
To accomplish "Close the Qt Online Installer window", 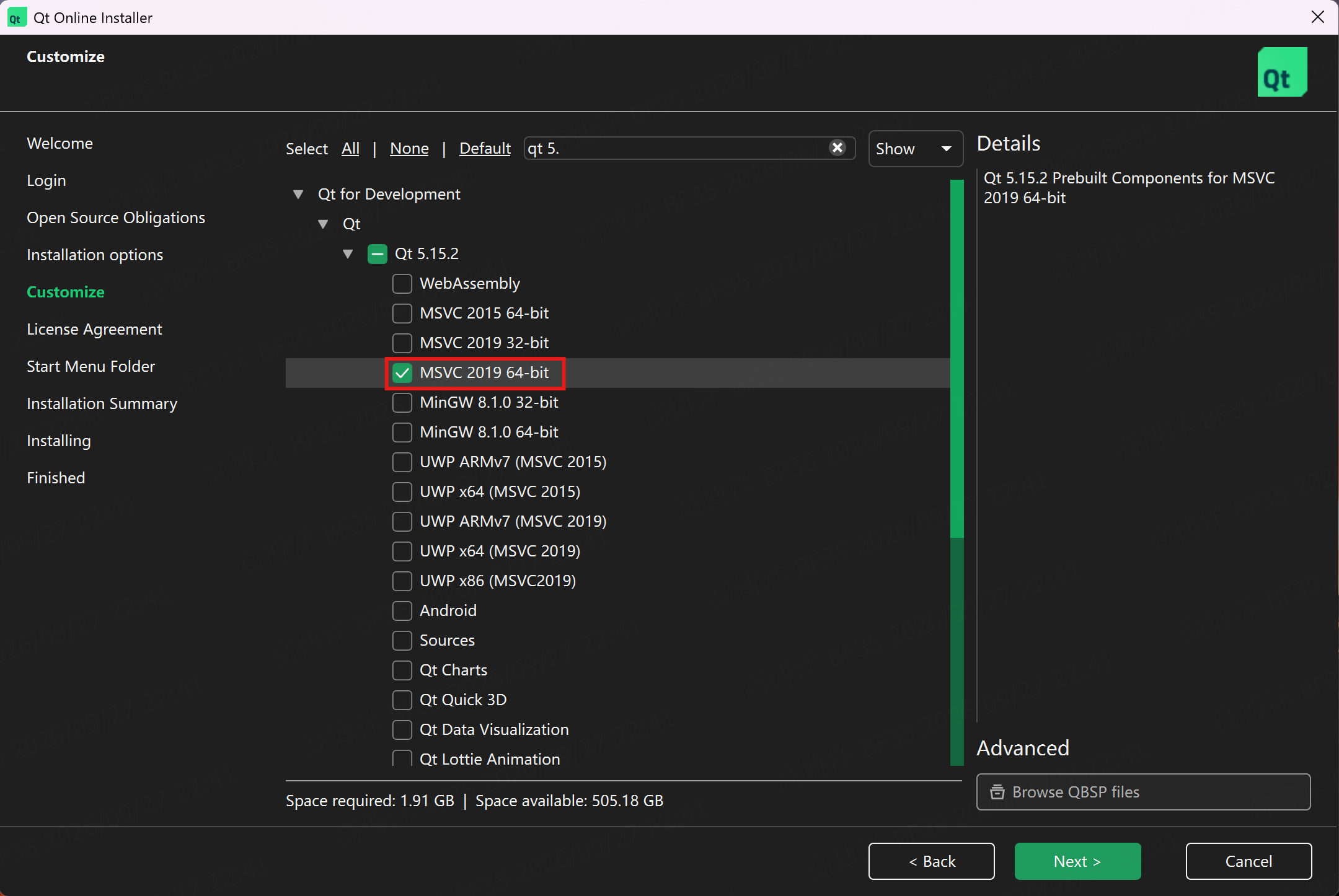I will (1318, 17).
